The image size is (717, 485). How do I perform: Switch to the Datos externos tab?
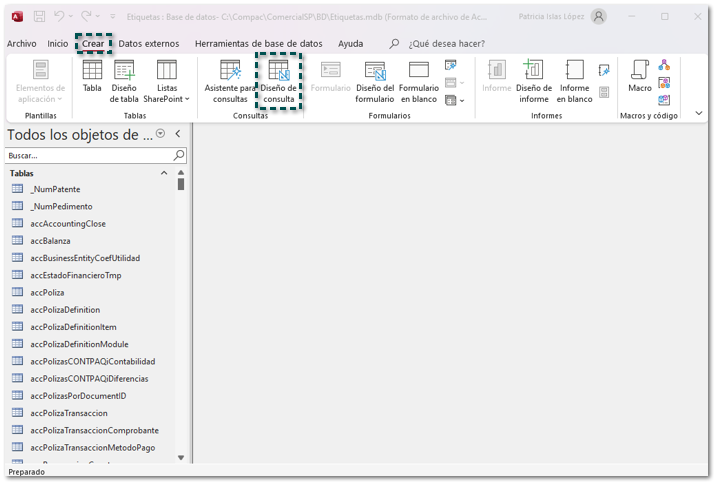148,44
